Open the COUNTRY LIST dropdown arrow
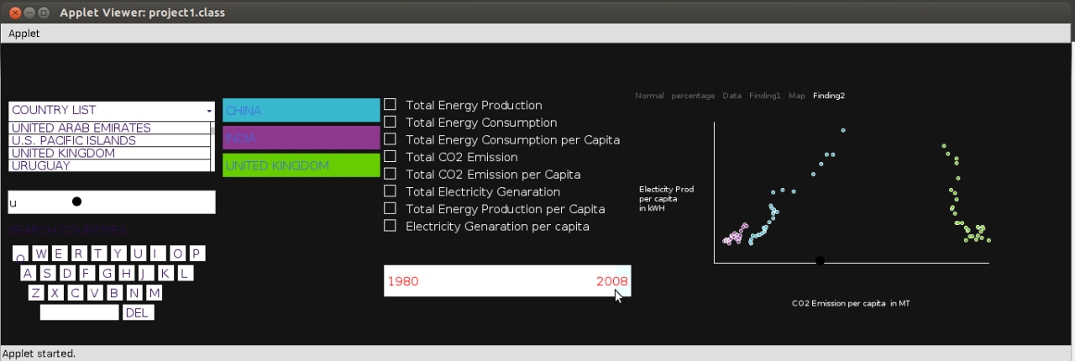 click(208, 110)
